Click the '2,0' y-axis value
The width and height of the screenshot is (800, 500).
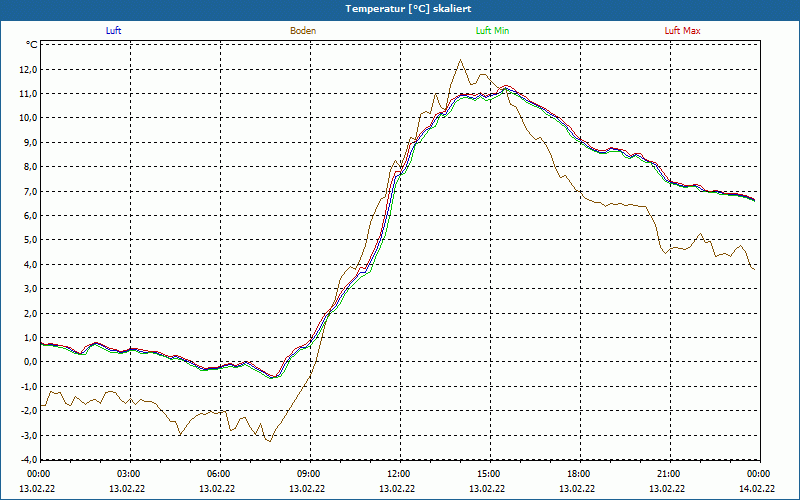pos(31,313)
